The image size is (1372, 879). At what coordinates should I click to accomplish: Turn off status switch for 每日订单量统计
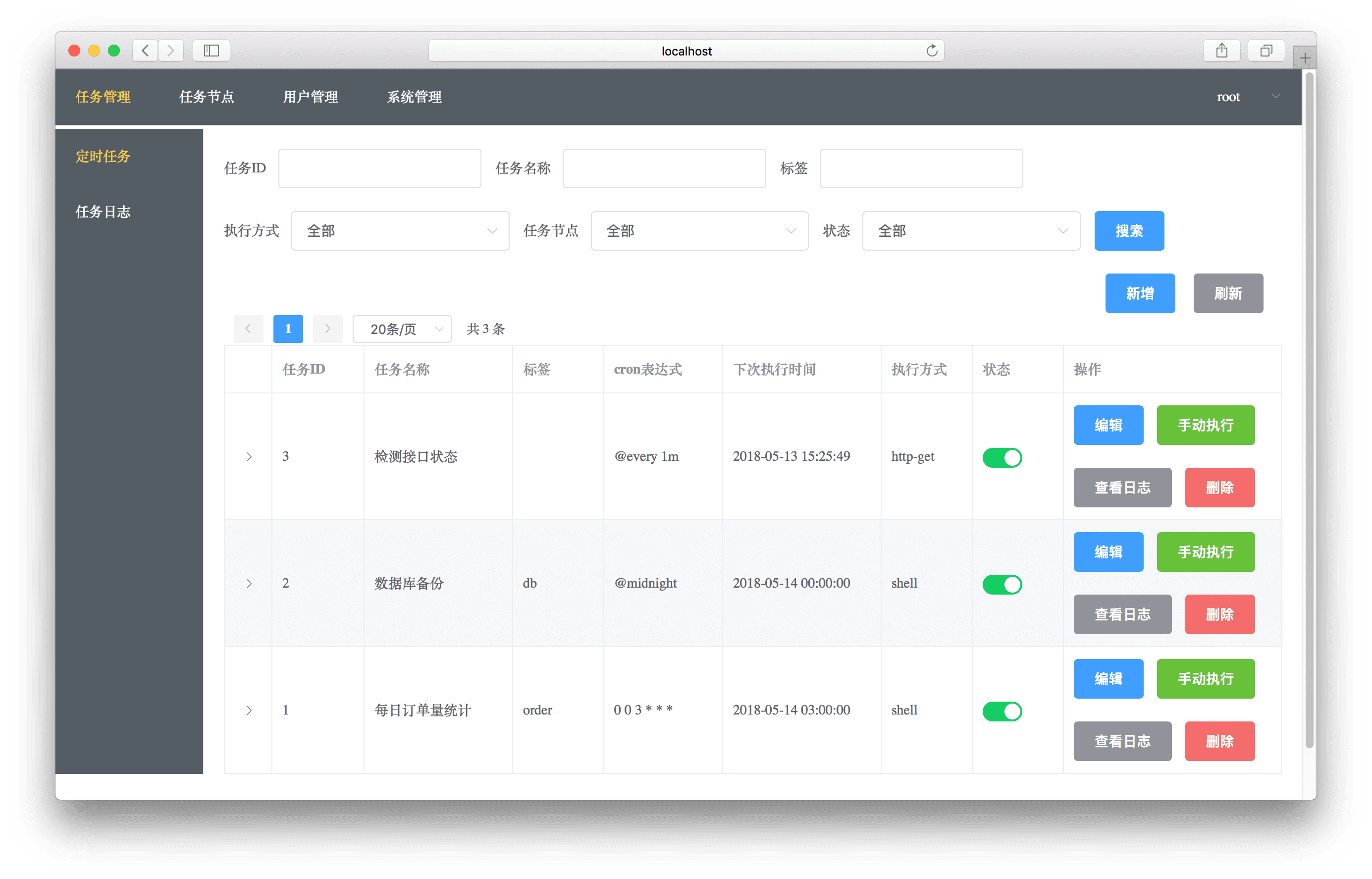tap(1002, 711)
